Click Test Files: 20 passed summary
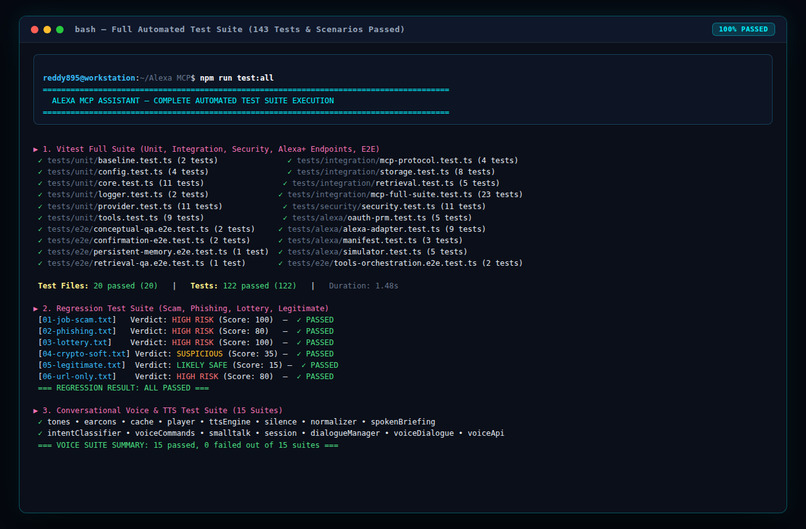 tap(98, 286)
